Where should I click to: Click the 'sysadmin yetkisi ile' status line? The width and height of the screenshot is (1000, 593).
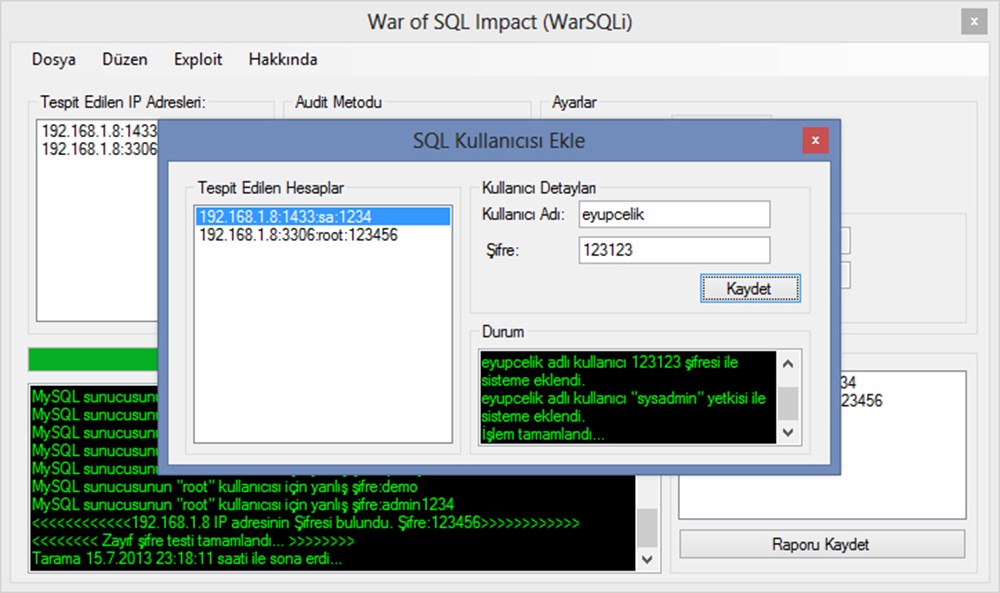[623, 399]
